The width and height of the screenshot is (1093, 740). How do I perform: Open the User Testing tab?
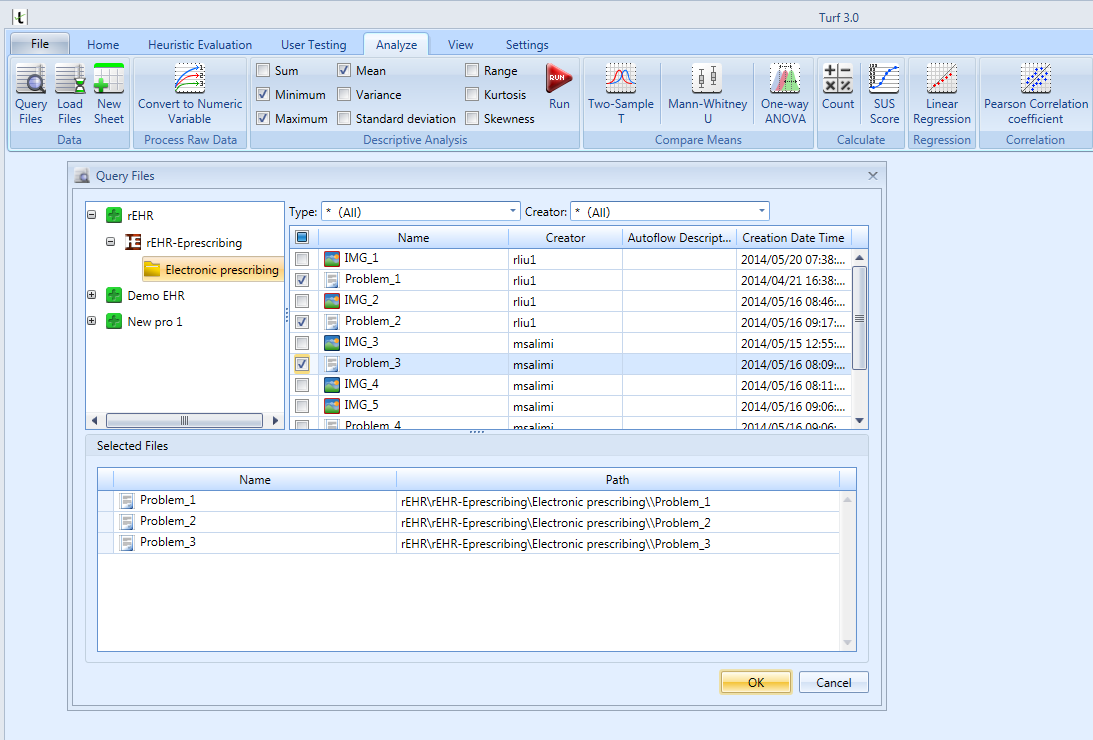[314, 45]
